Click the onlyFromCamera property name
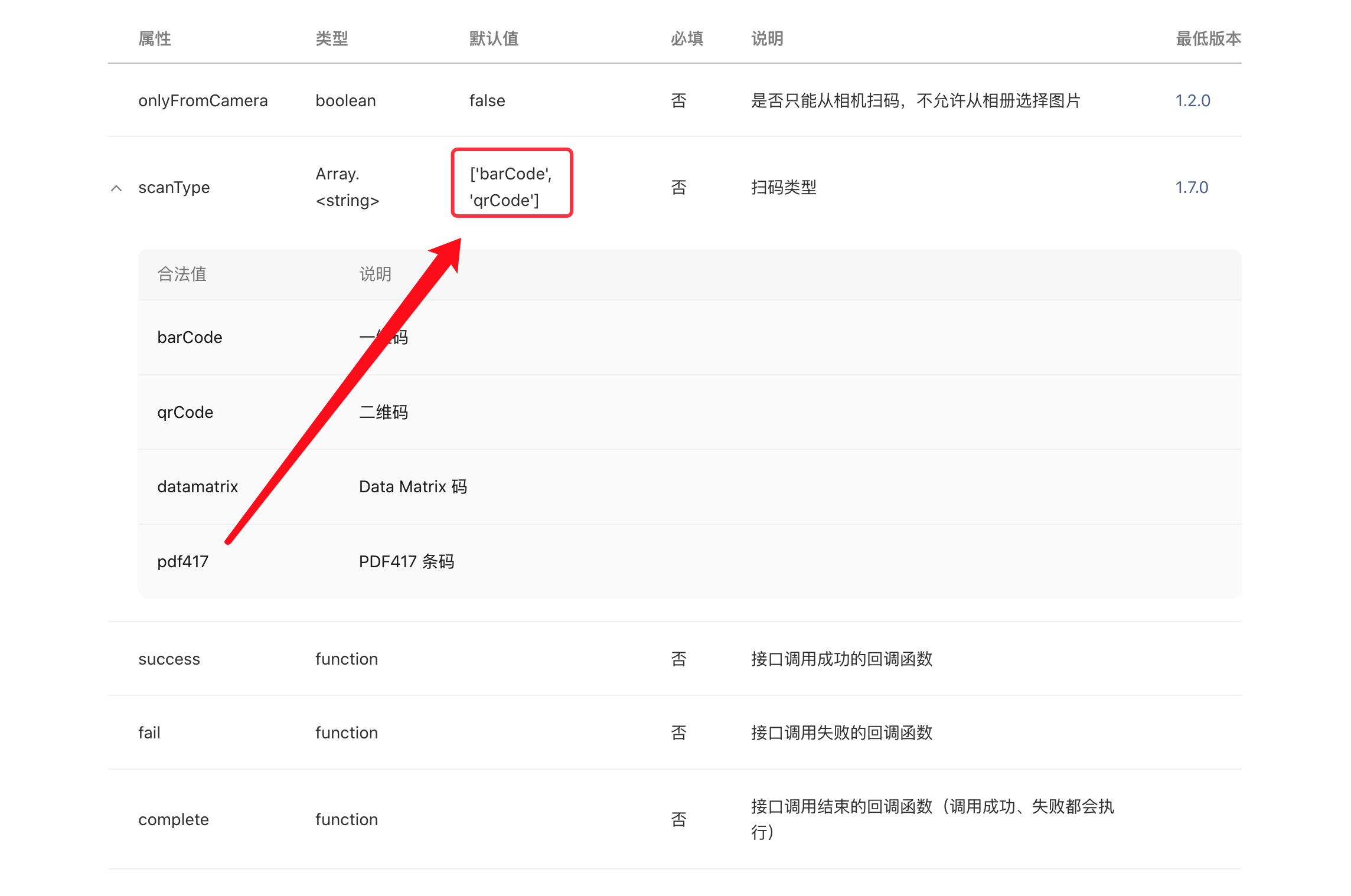 203,101
